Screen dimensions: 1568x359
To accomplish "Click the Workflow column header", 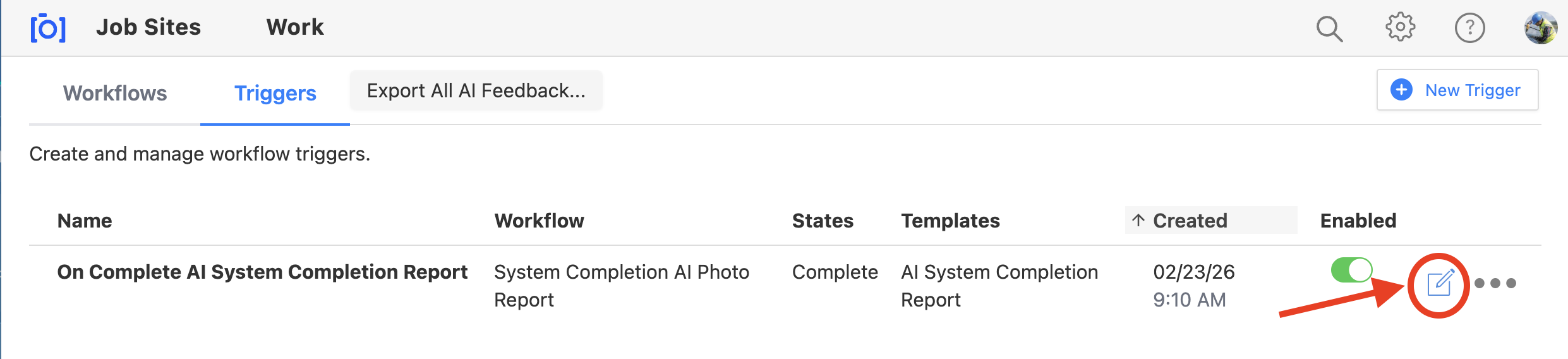I will coord(539,221).
